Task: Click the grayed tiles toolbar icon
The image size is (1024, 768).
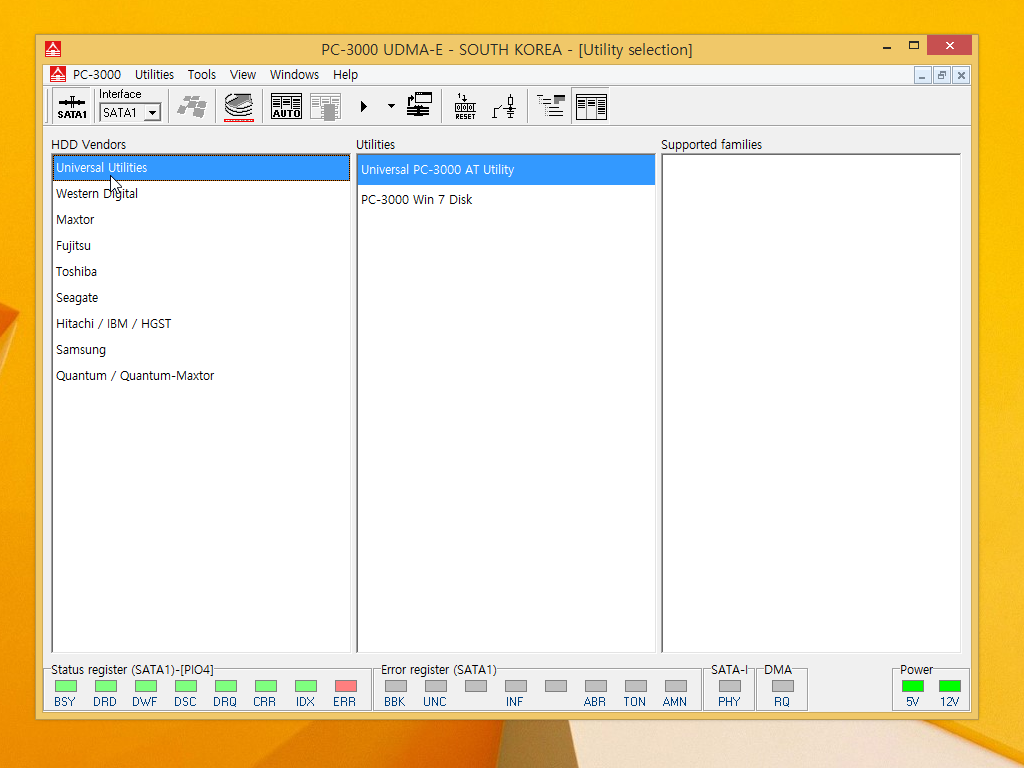Action: coord(192,106)
